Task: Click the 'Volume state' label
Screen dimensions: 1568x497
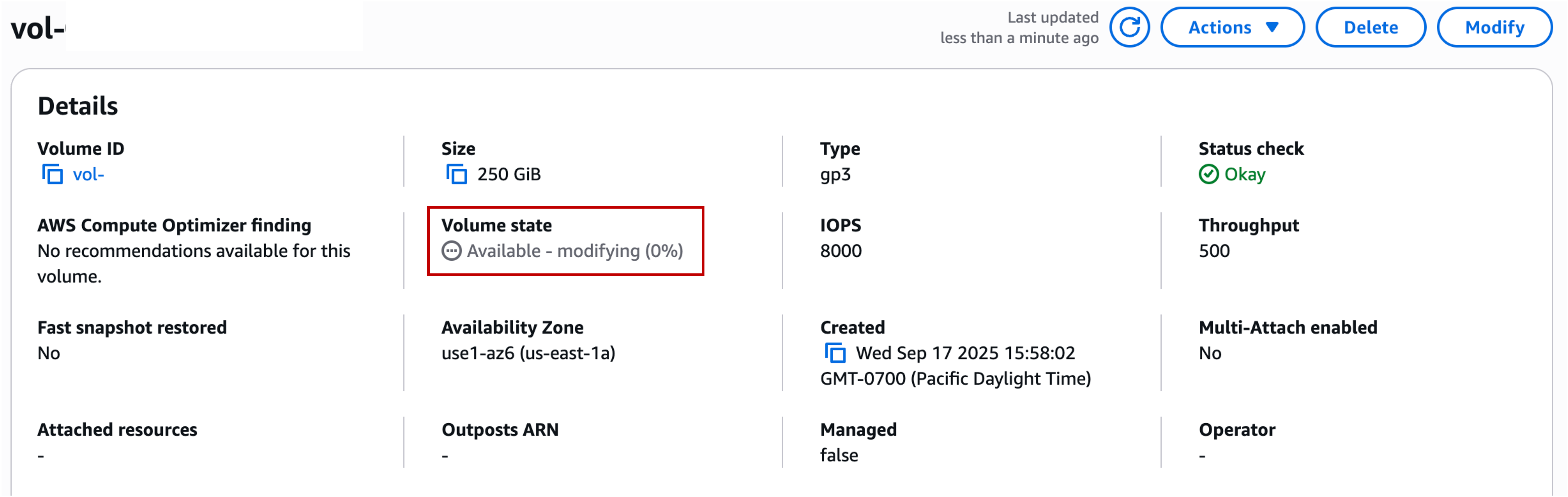Action: pyautogui.click(x=496, y=226)
